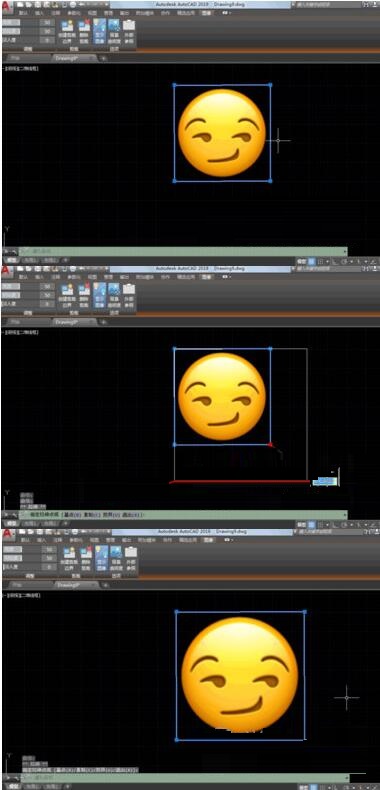Click the Fade value field in the top screenshot
The width and height of the screenshot is (380, 790).
click(x=47, y=39)
